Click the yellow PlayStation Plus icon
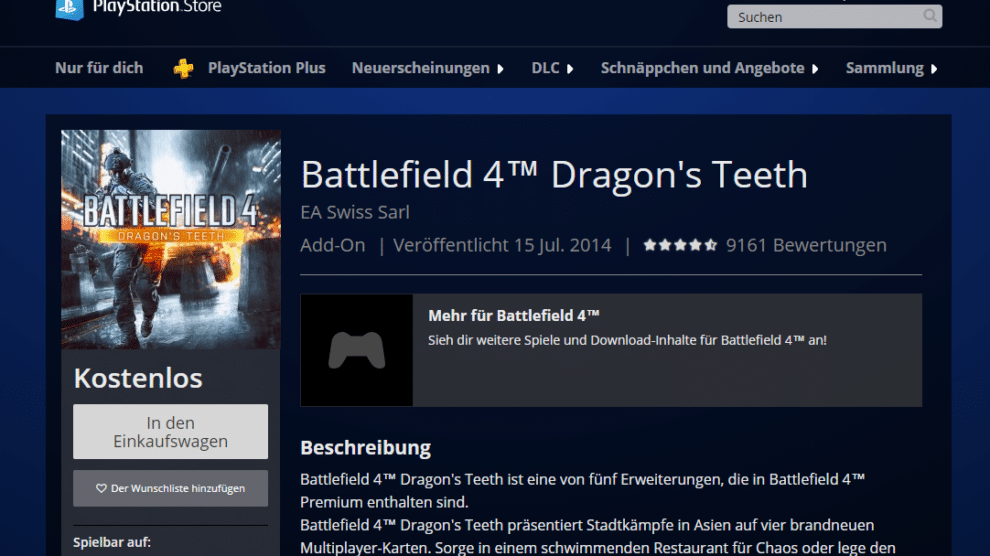Screen dimensions: 990x556 tap(184, 69)
